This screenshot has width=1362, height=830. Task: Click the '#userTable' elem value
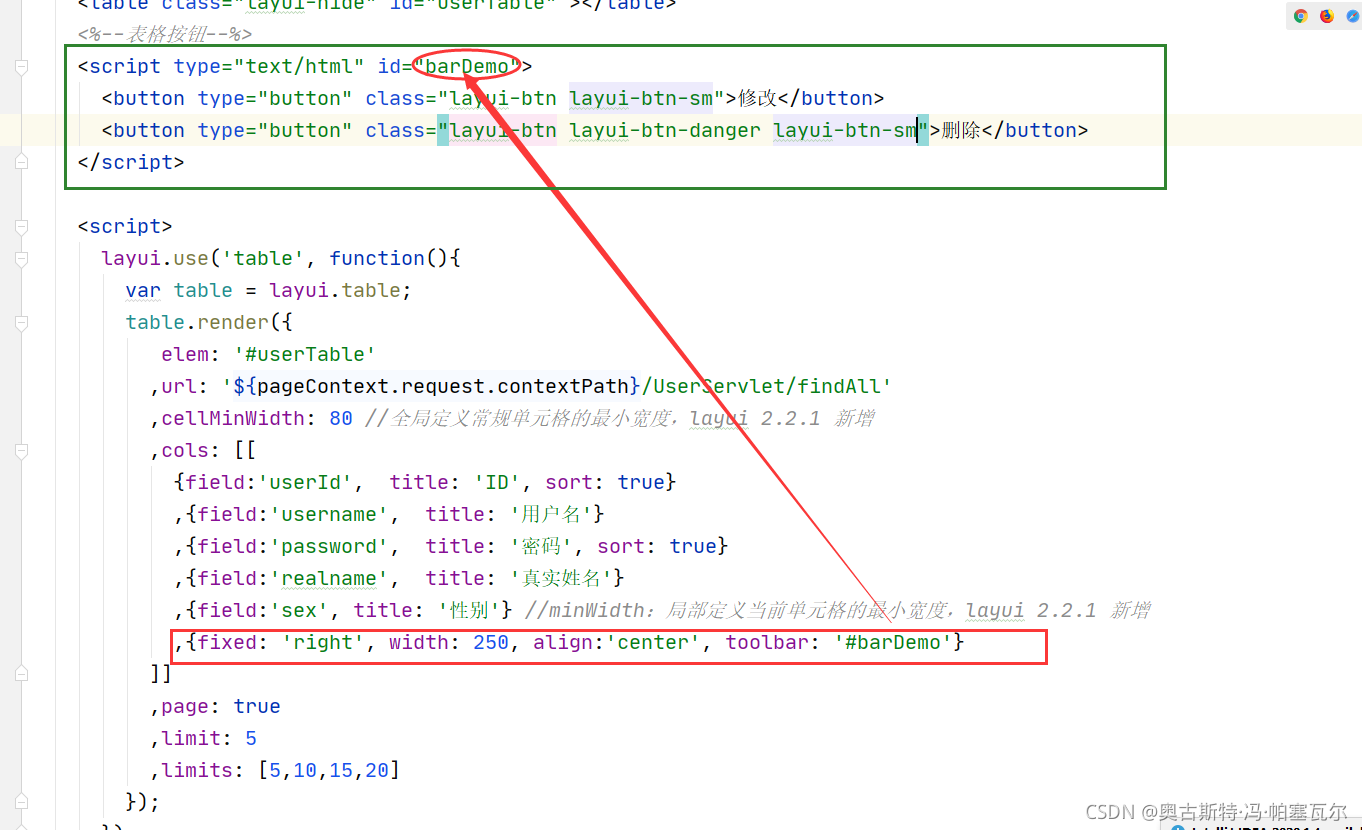(x=305, y=354)
